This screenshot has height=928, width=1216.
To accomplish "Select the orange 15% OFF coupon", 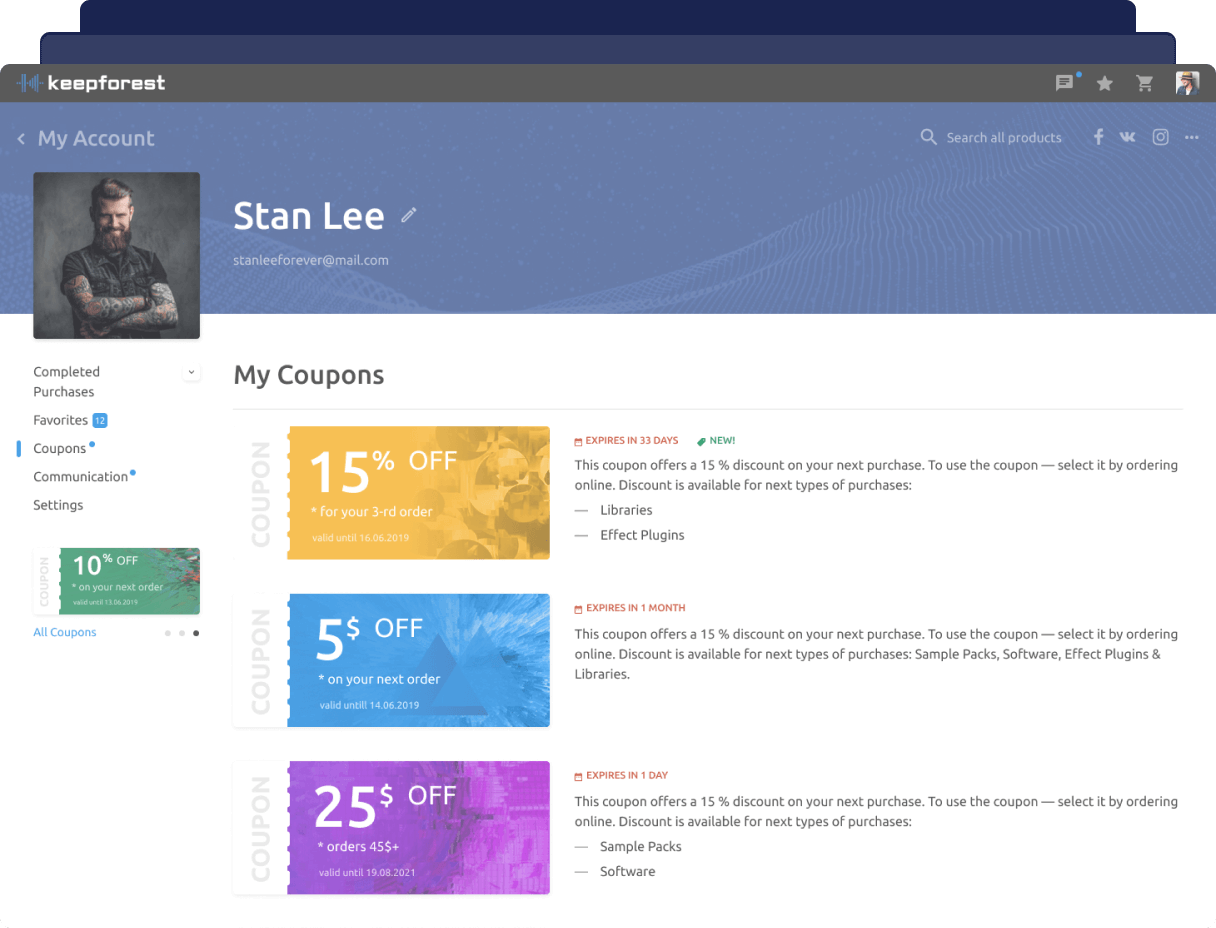I will coord(418,492).
